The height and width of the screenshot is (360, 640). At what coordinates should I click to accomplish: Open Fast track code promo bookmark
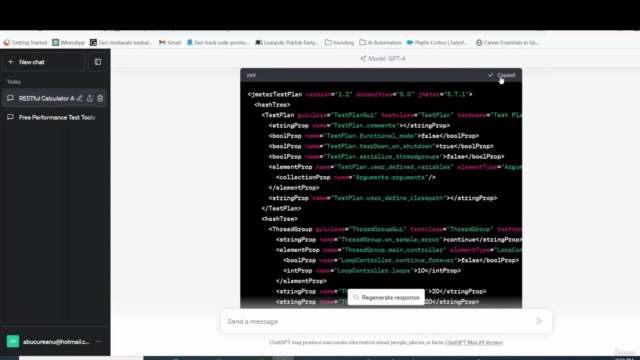tap(218, 42)
